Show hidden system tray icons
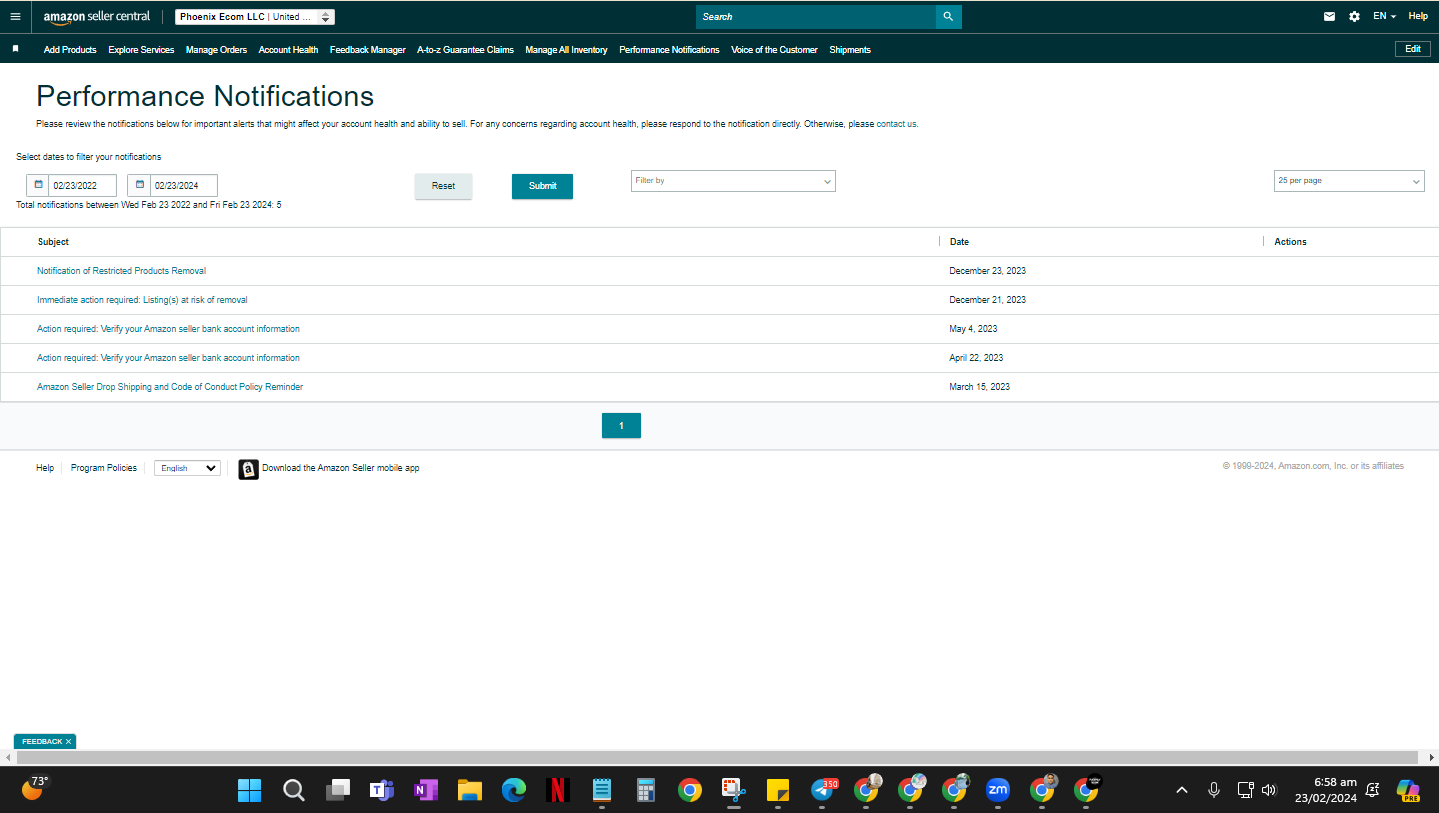 click(1182, 790)
